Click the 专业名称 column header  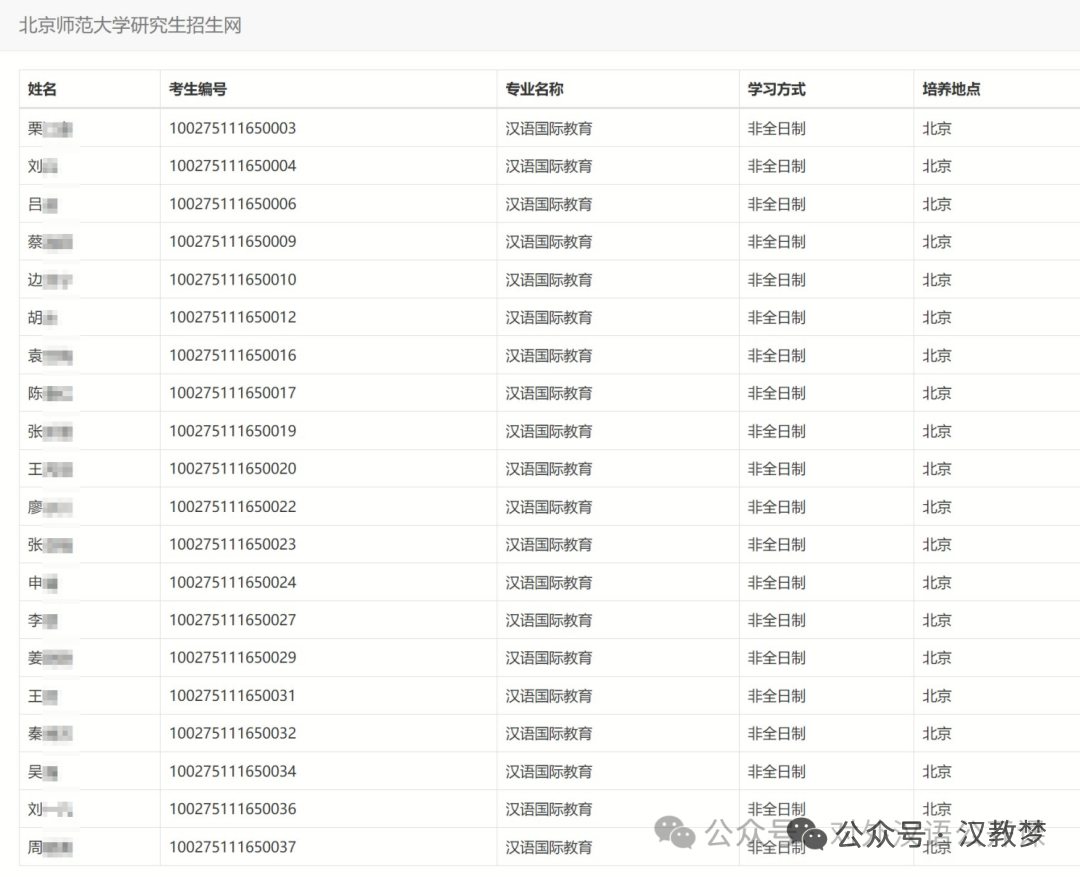[x=534, y=89]
